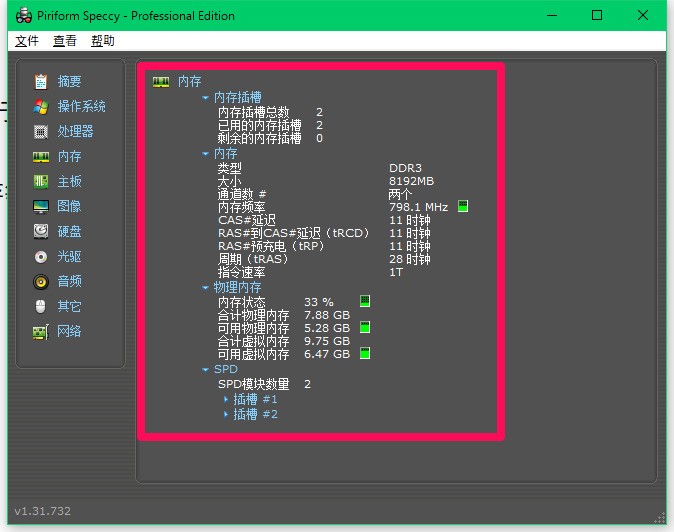Click the green graph icon beside 5.28 GB
Image resolution: width=674 pixels, height=532 pixels.
coord(365,327)
